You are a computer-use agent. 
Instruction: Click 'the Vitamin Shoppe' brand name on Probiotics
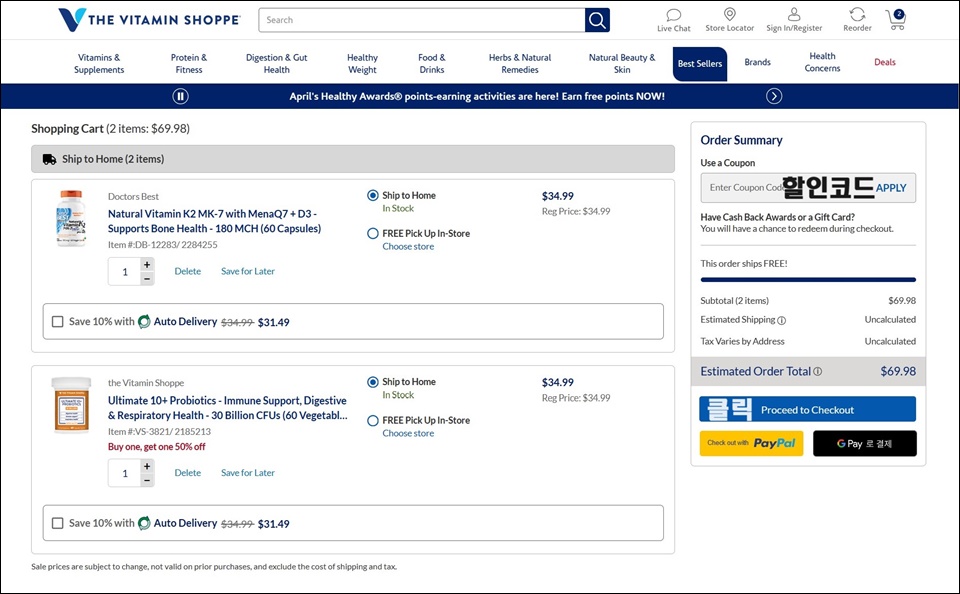[x=146, y=383]
